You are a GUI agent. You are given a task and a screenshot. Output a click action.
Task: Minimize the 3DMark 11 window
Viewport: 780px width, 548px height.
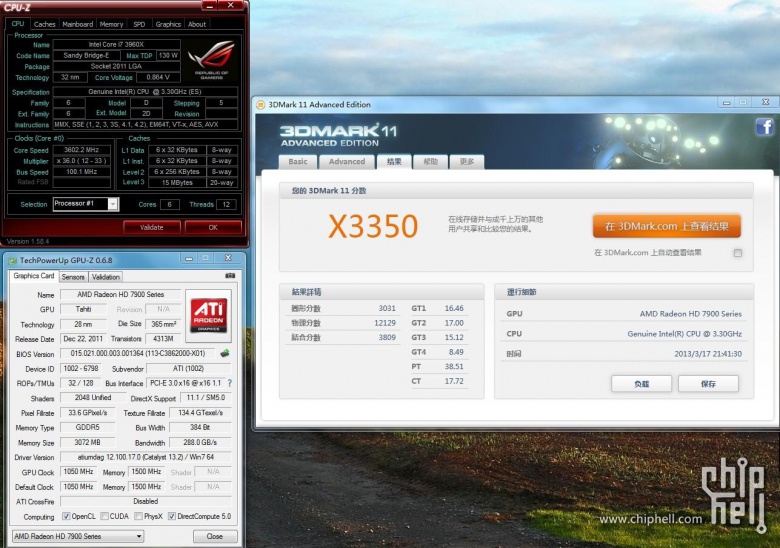(726, 102)
